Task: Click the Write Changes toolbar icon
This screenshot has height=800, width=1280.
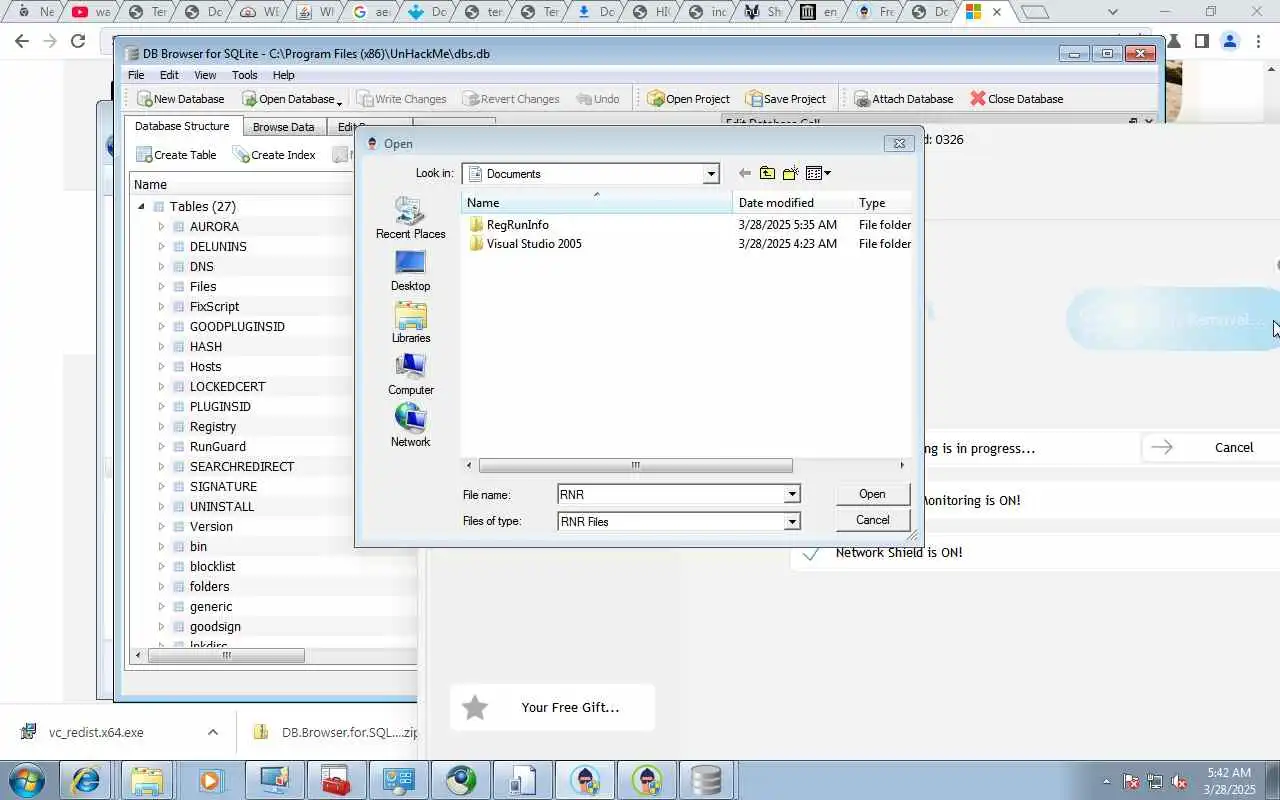Action: tap(364, 99)
